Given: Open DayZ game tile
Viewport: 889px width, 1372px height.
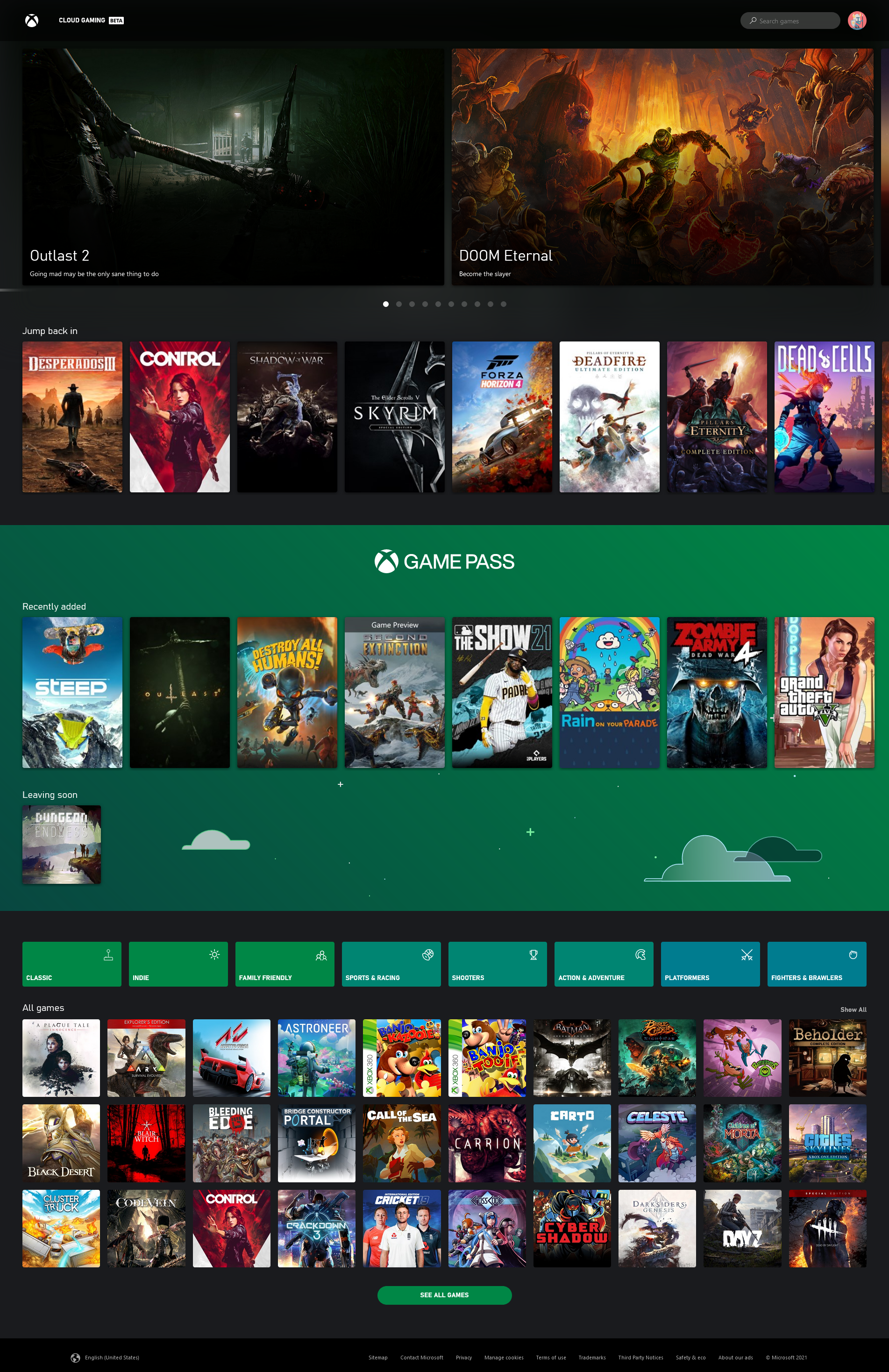Looking at the screenshot, I should [743, 1229].
